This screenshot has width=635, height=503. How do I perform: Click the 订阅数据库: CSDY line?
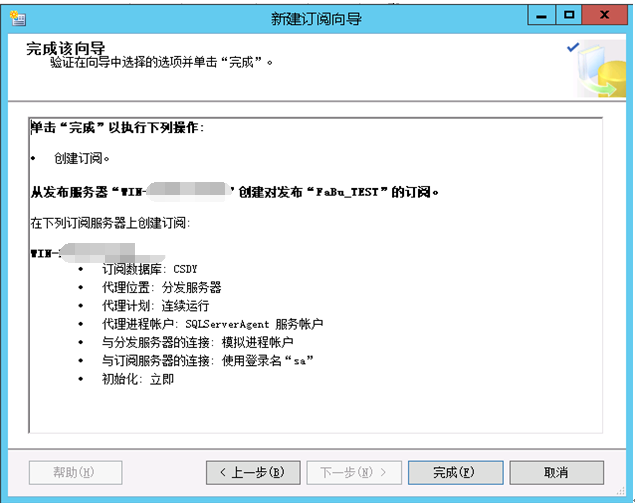[x=149, y=269]
